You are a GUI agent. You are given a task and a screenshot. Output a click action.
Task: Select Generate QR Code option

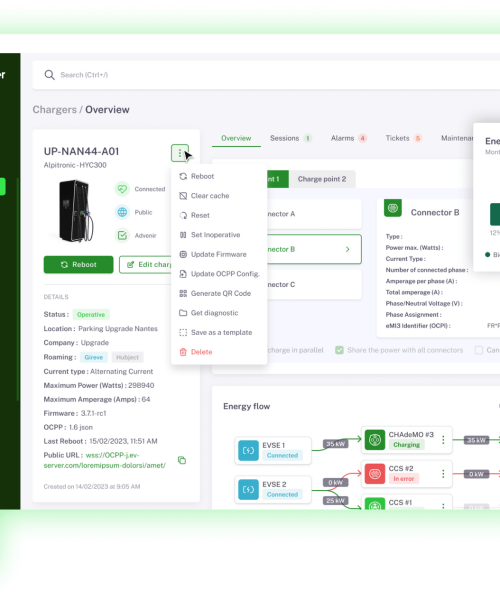pyautogui.click(x=219, y=293)
